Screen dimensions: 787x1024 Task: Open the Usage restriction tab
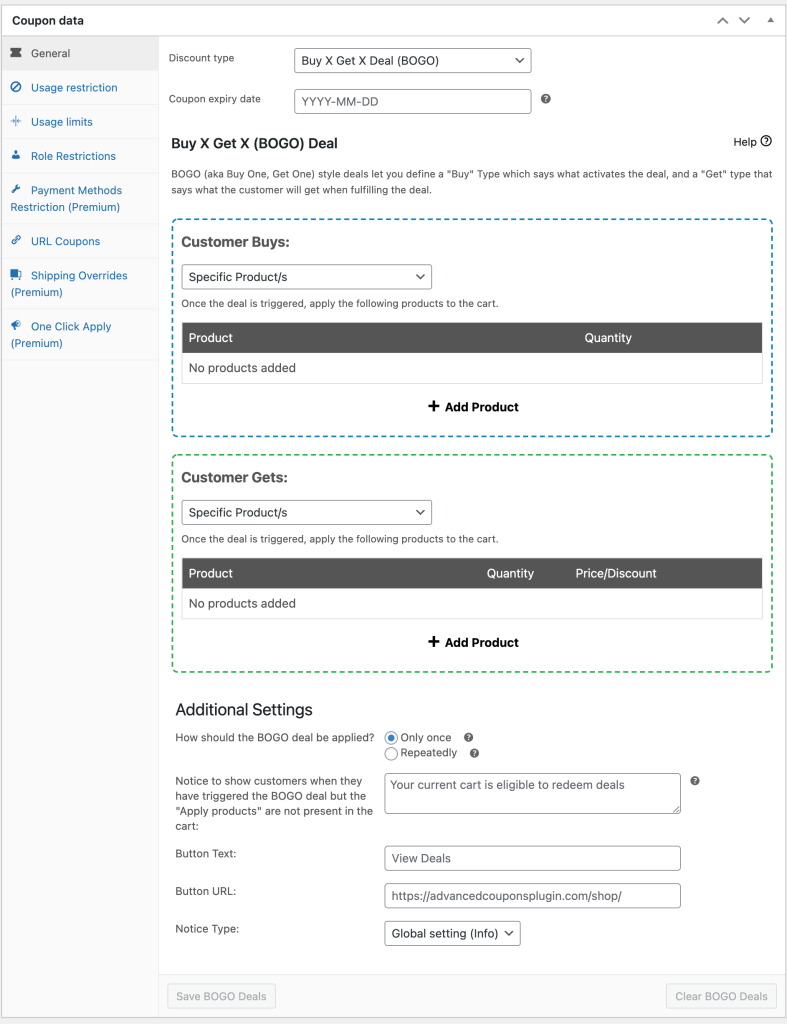[74, 88]
